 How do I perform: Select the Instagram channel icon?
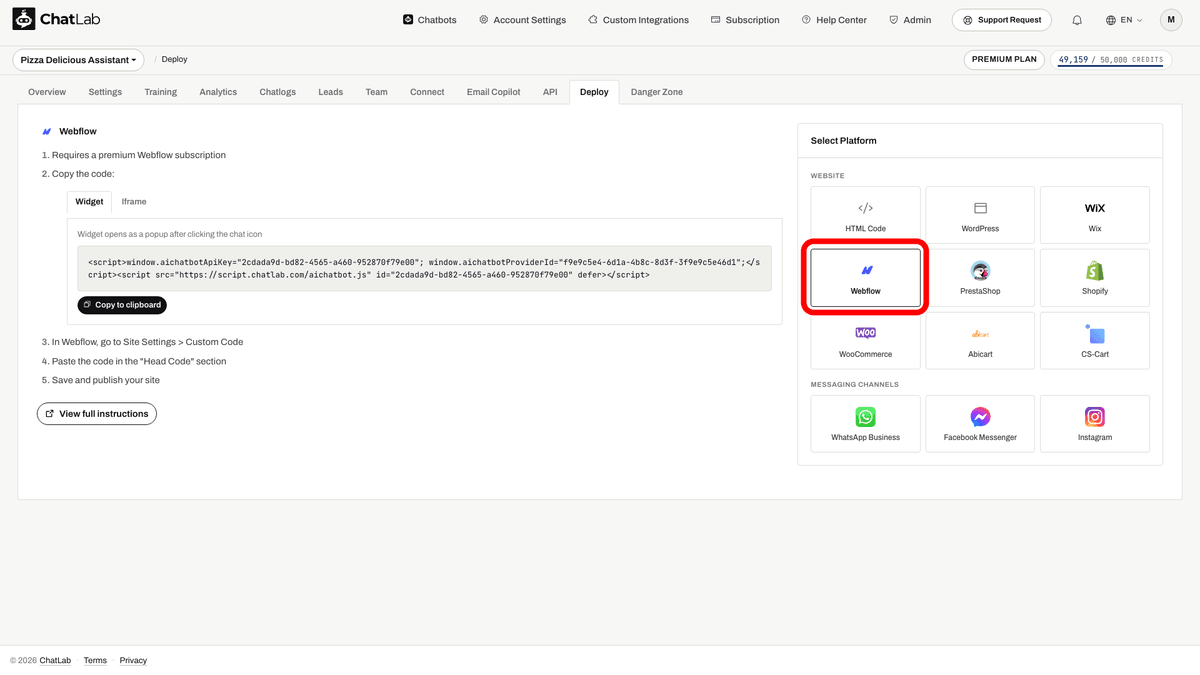(x=1095, y=417)
